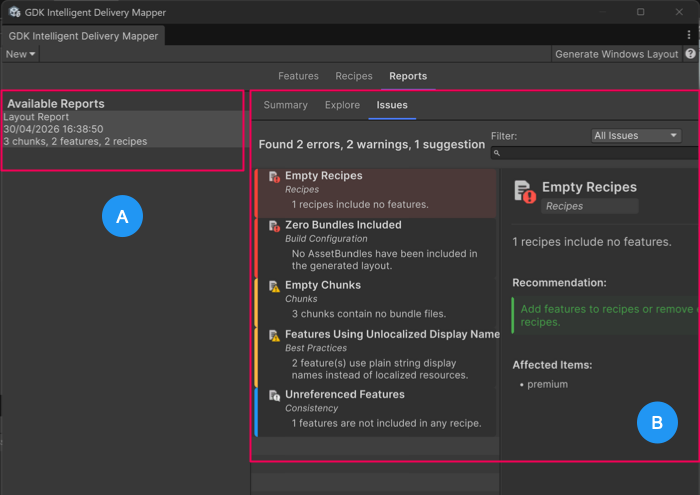Open the three-dot window options menu
Screen dimensions: 700x495
click(x=689, y=35)
